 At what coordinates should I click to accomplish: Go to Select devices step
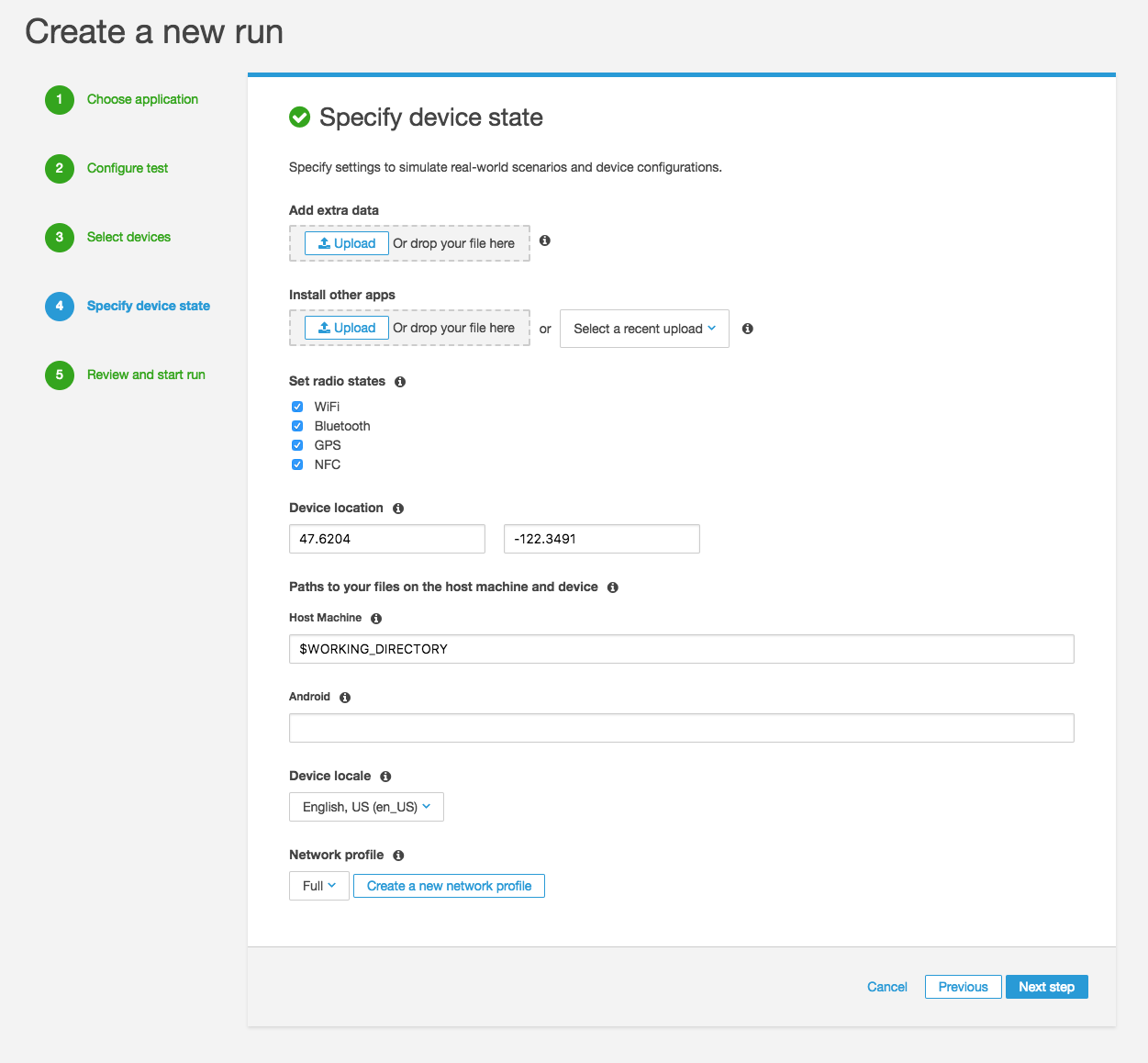(x=128, y=237)
